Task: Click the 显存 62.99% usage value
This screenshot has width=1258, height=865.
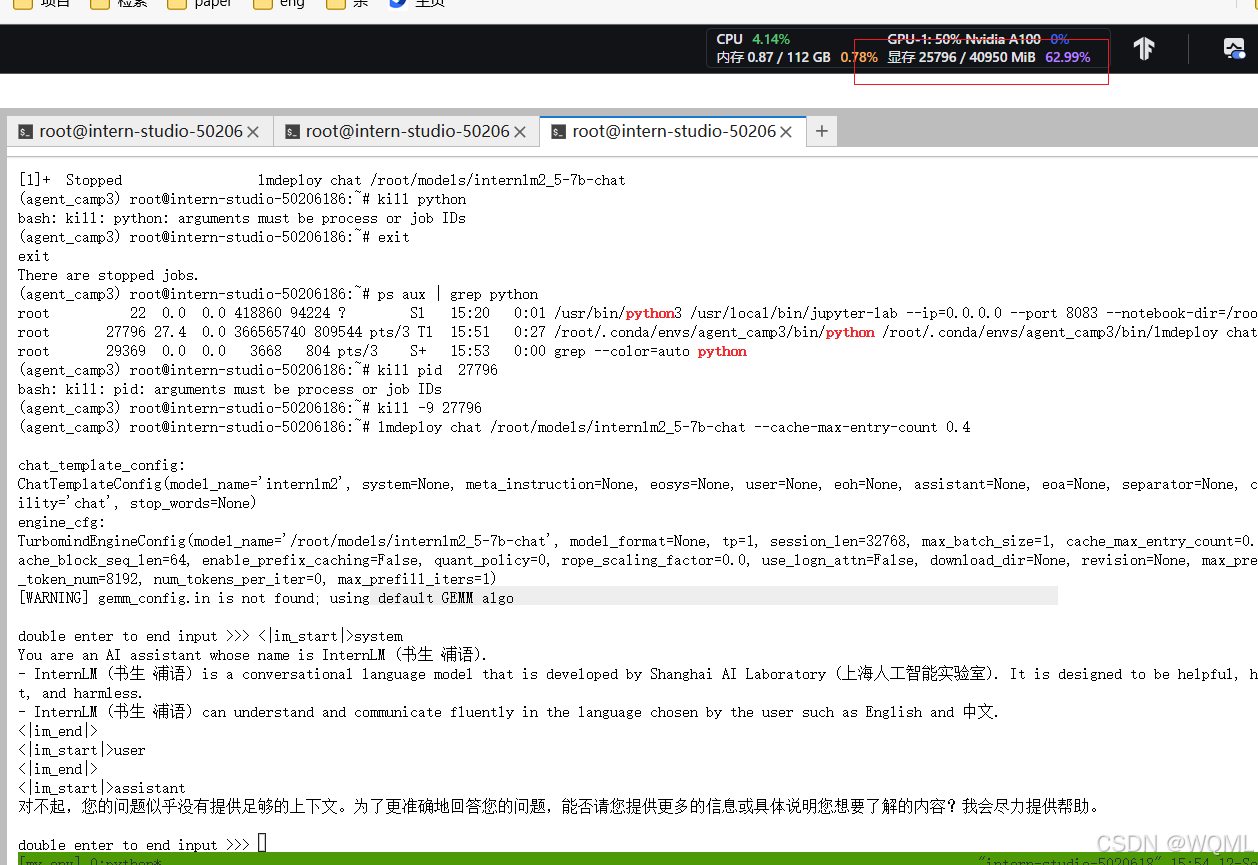Action: [1067, 57]
